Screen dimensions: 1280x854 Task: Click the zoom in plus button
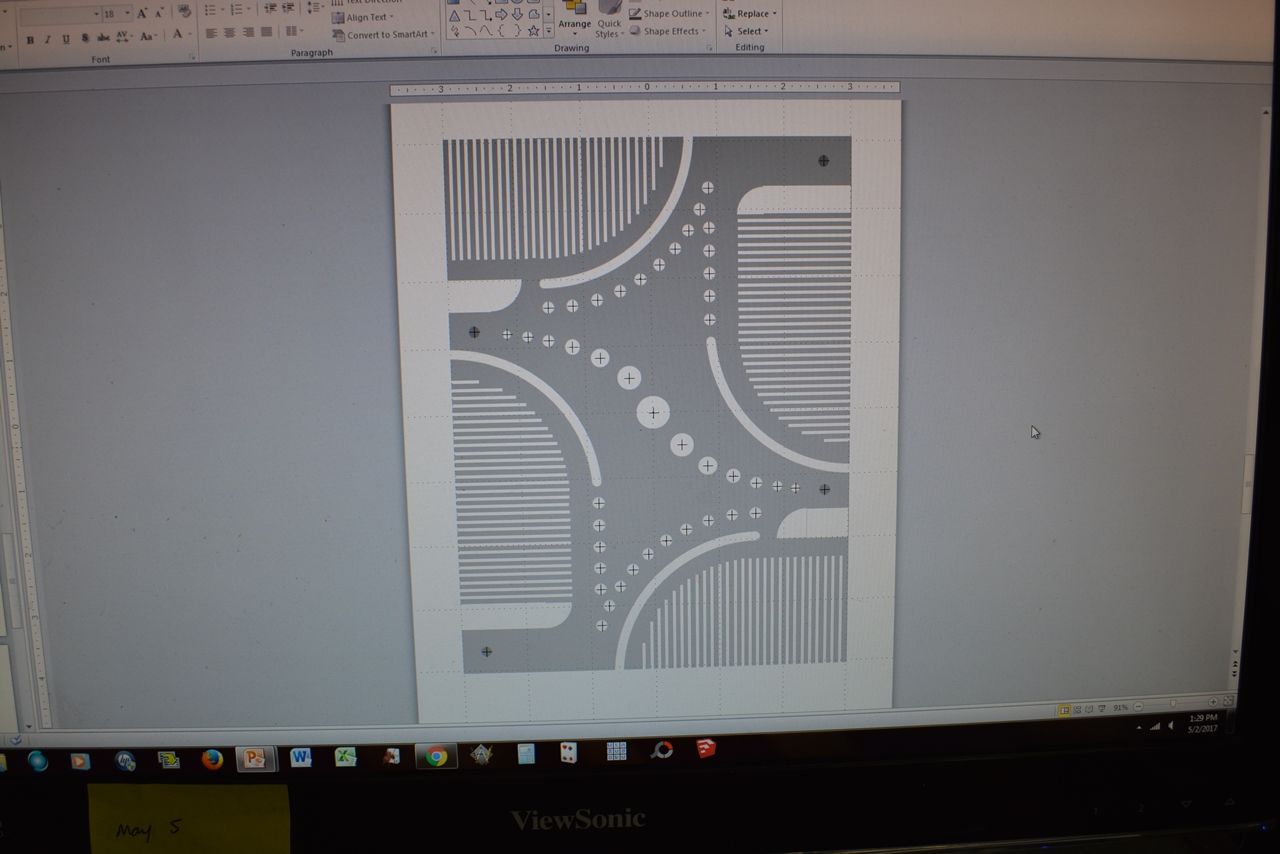(1214, 703)
